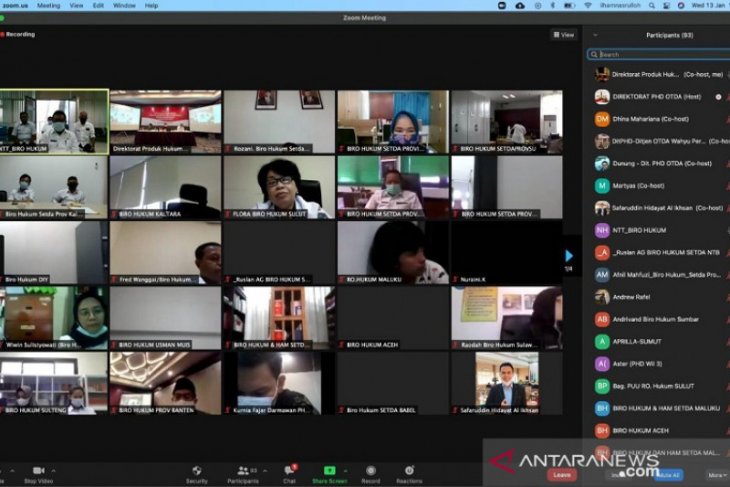Click the Siri icon in the menu bar
This screenshot has width=730, height=487.
click(681, 6)
